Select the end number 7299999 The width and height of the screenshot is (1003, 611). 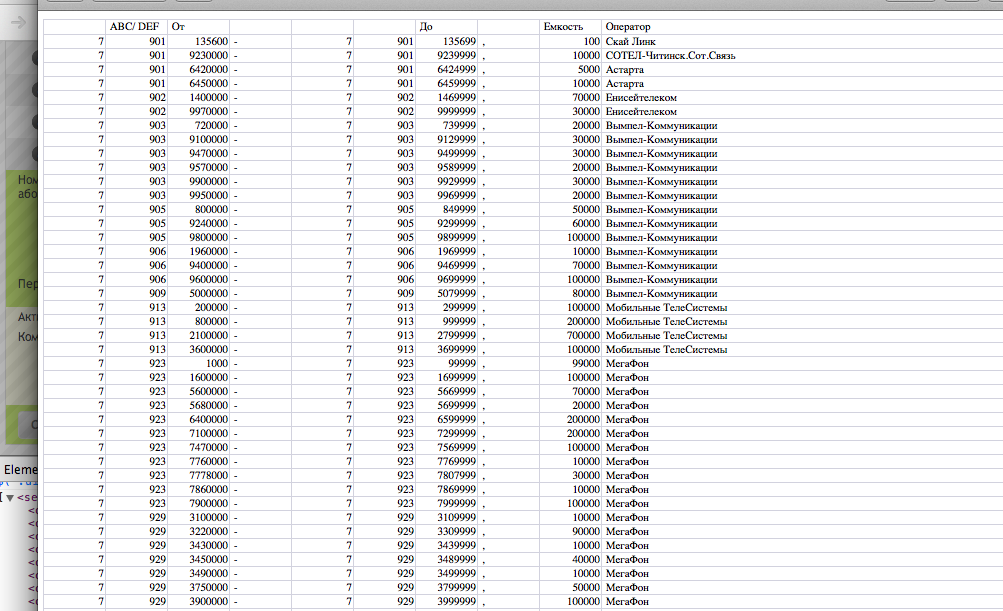click(x=456, y=434)
